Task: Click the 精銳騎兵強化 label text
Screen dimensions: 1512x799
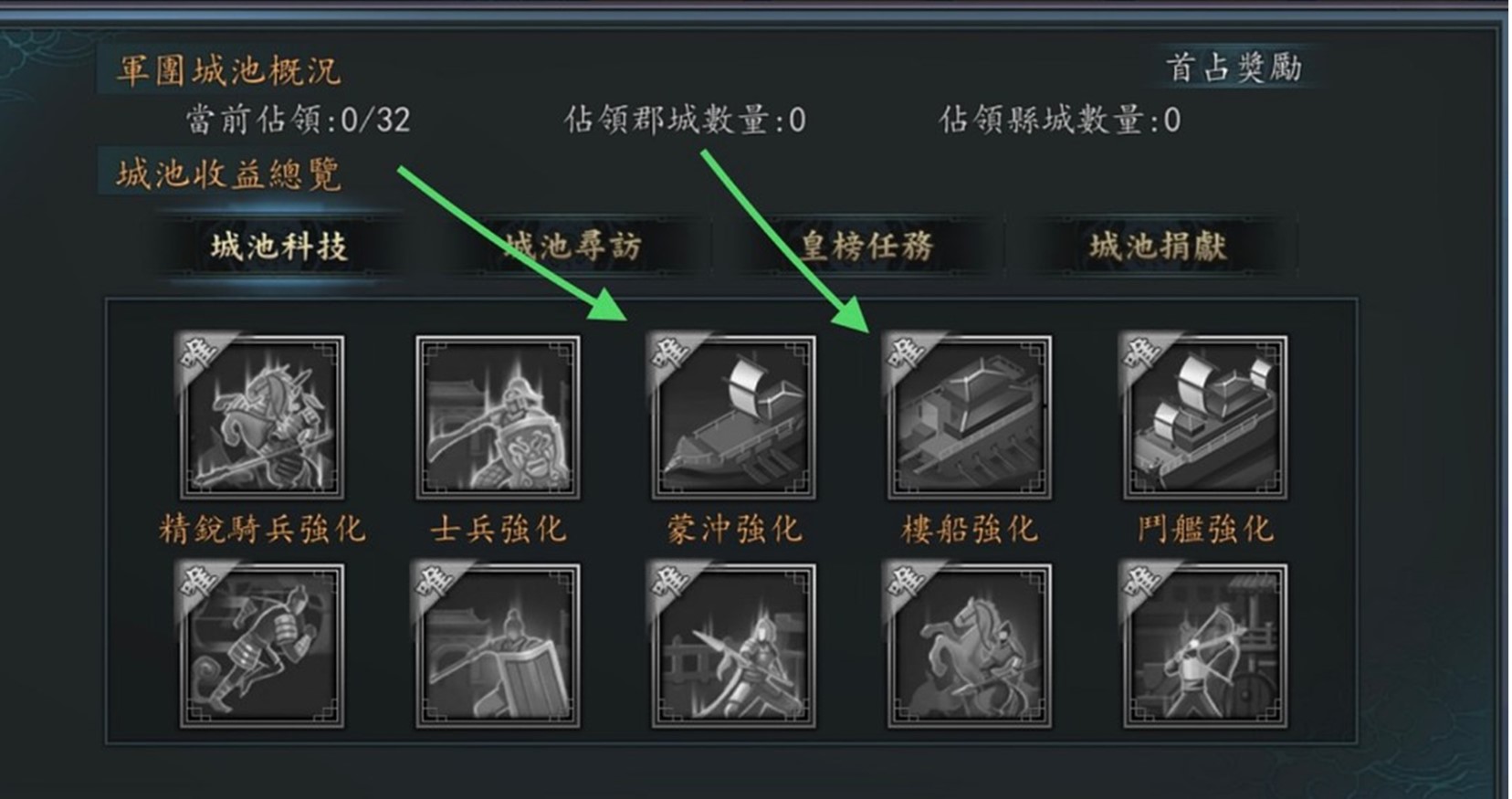Action: [x=262, y=529]
